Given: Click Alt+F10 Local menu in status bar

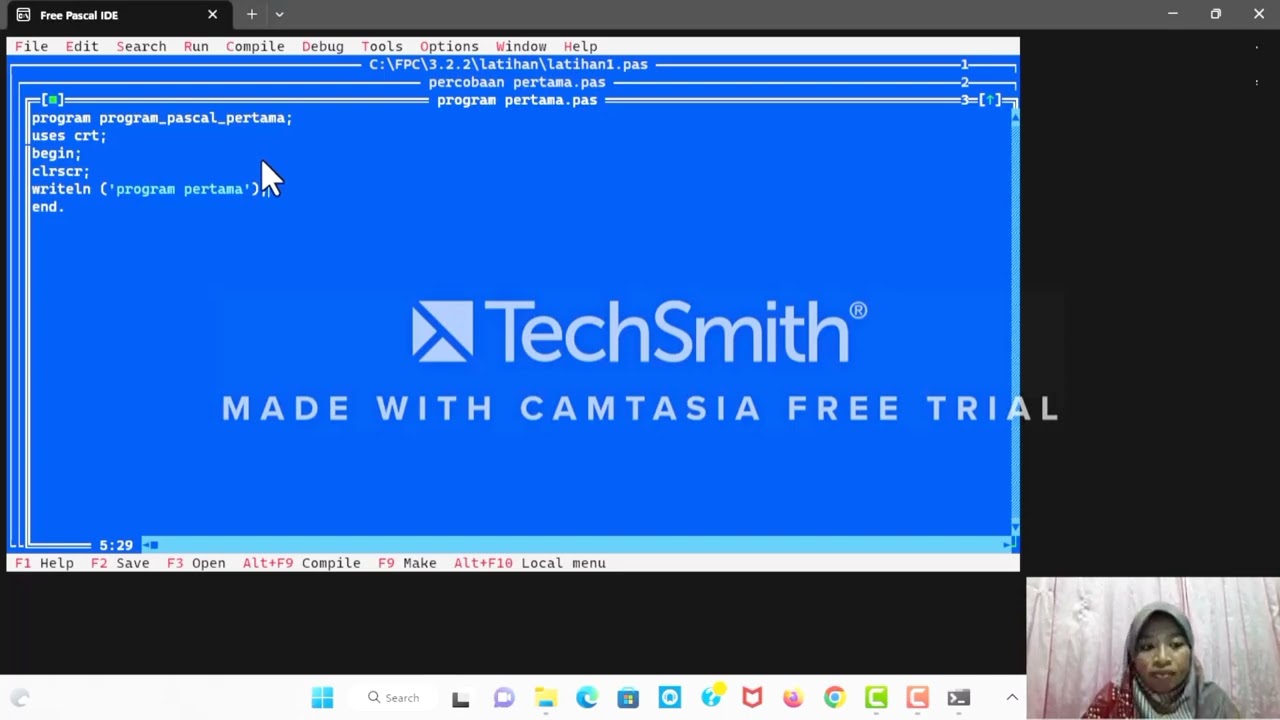Looking at the screenshot, I should [x=529, y=563].
